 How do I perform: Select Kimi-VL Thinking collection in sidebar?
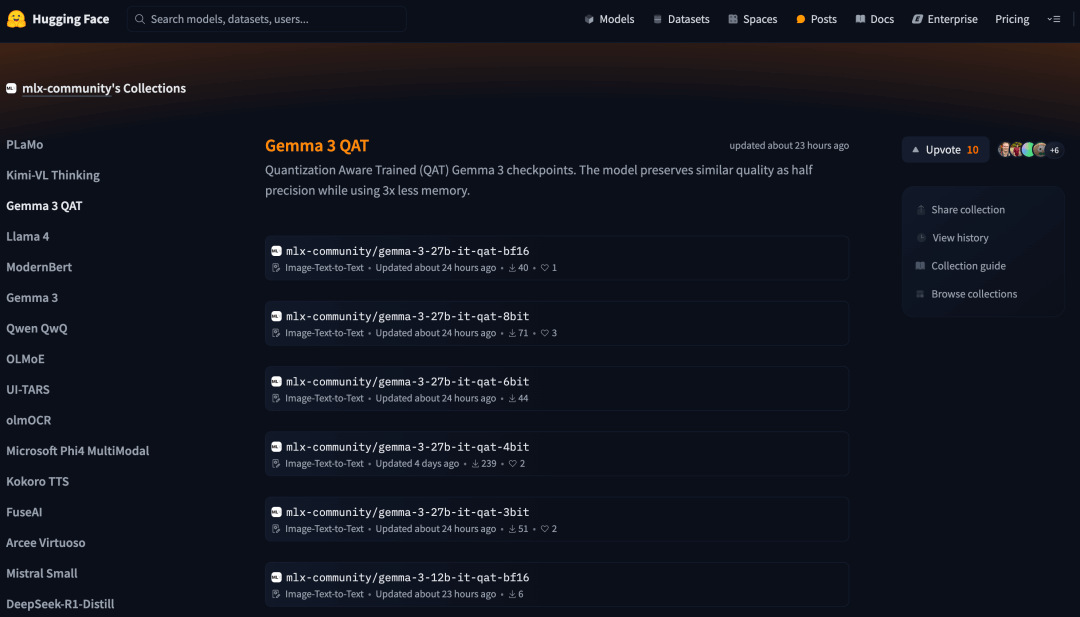pyautogui.click(x=53, y=175)
